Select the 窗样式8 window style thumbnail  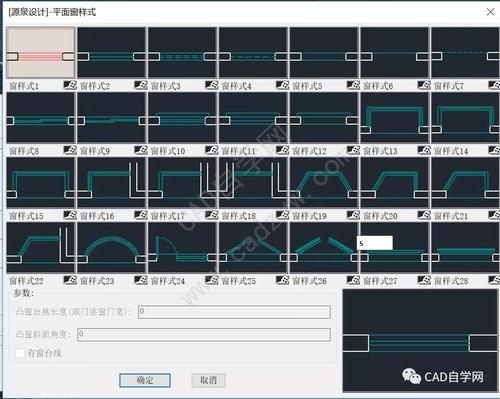pyautogui.click(x=41, y=118)
